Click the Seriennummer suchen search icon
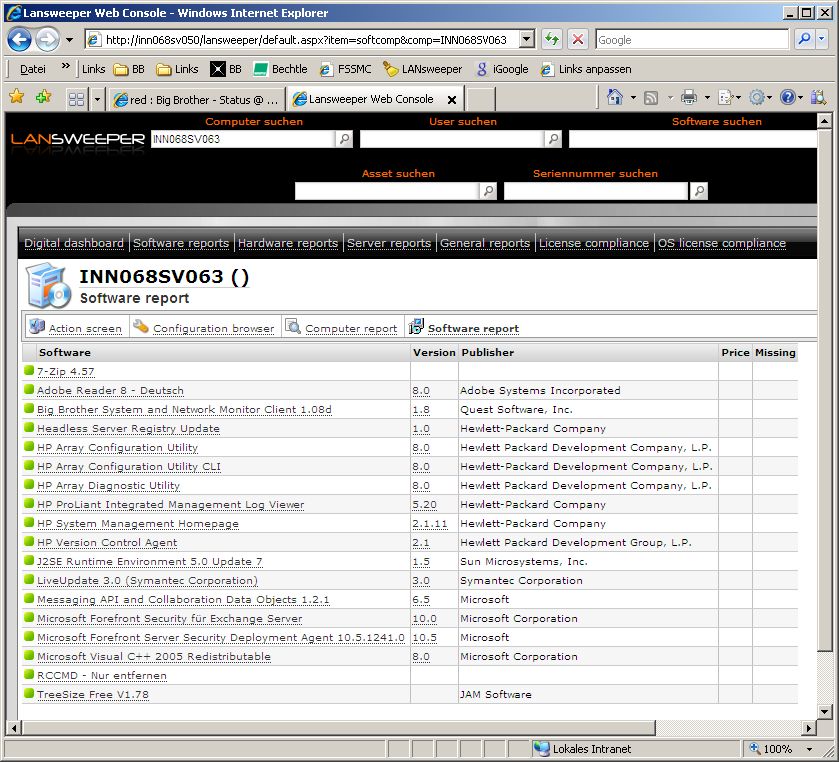The width and height of the screenshot is (839, 762). pyautogui.click(x=699, y=191)
